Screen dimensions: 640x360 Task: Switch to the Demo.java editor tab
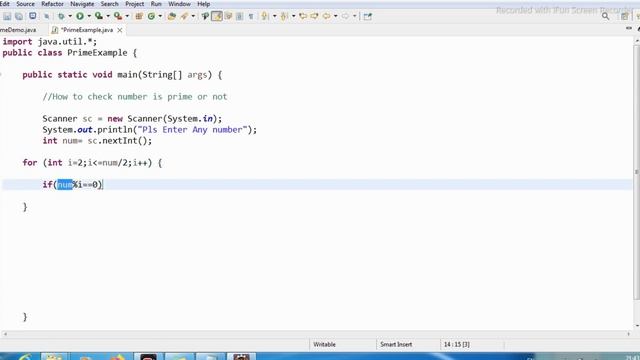click(18, 30)
